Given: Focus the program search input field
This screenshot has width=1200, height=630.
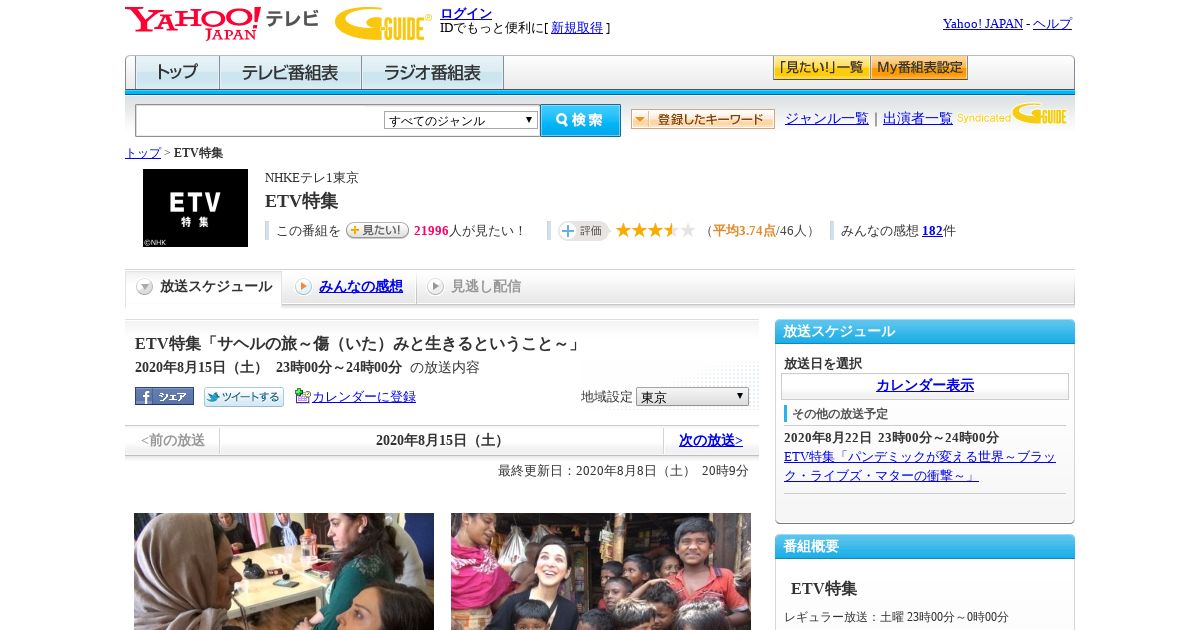Looking at the screenshot, I should (260, 121).
